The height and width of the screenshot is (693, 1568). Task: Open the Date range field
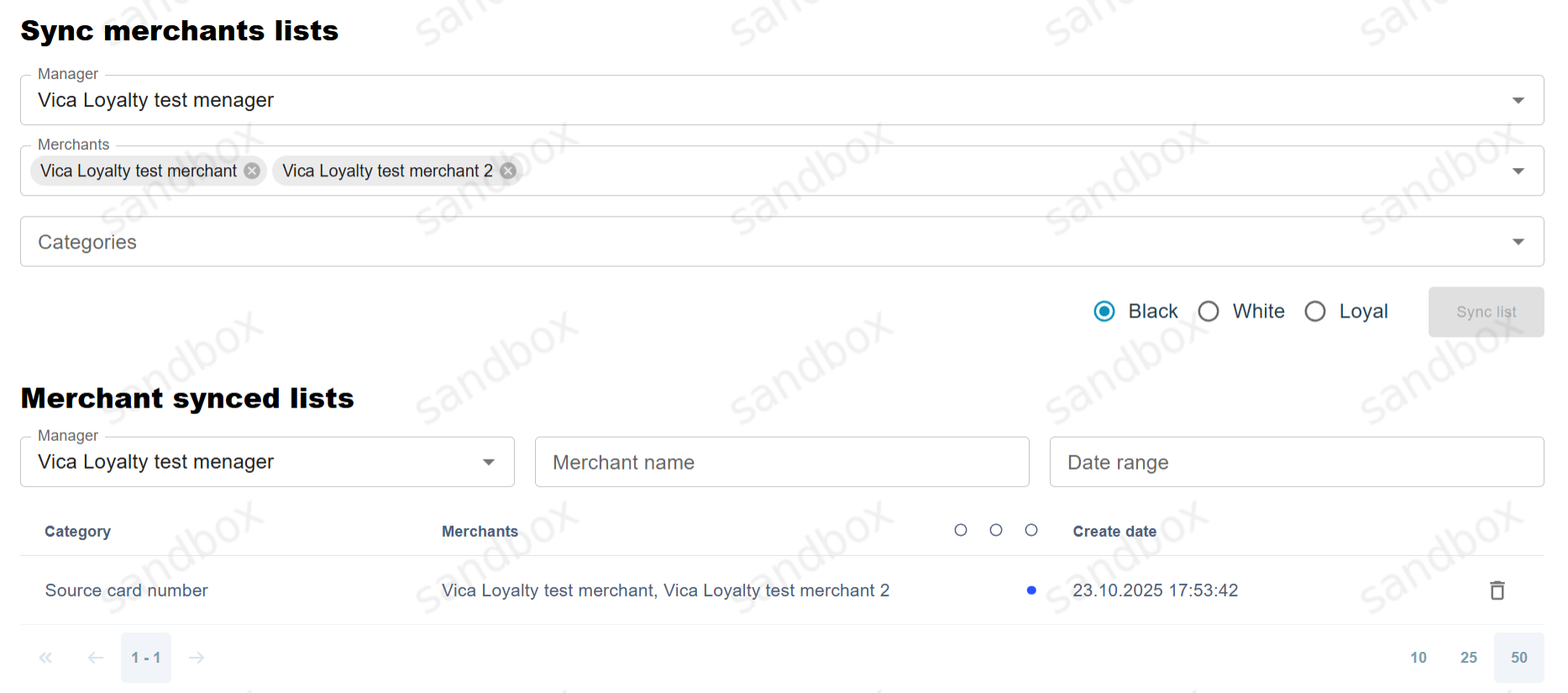[x=1296, y=462]
